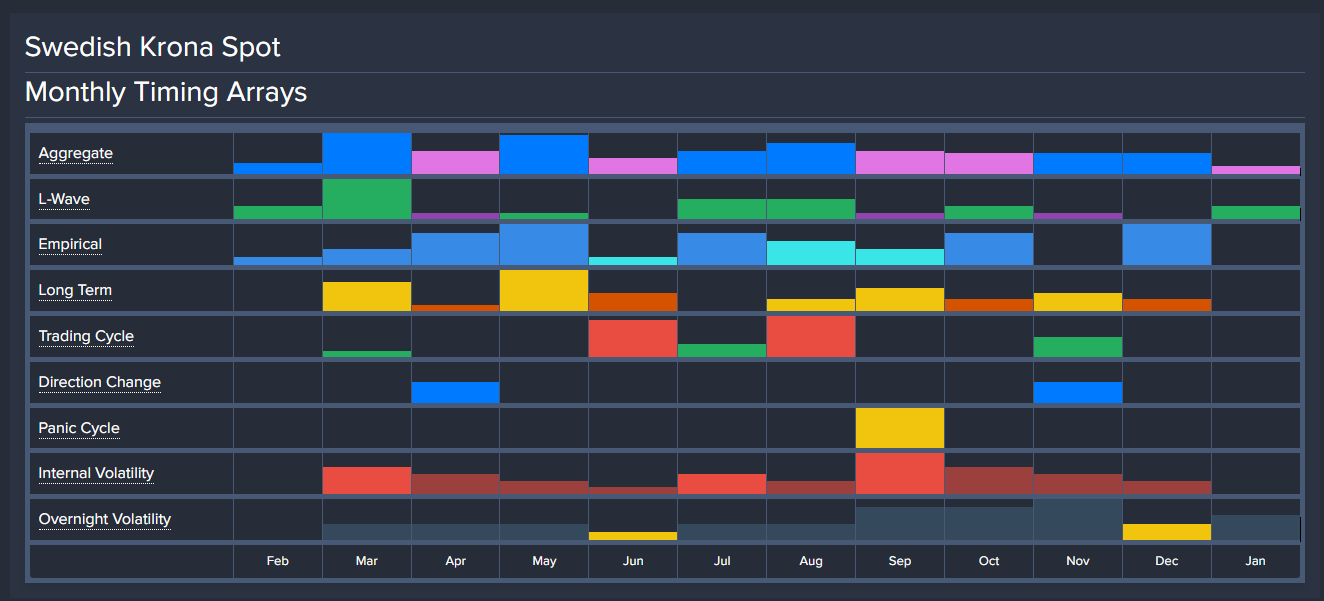The image size is (1324, 601).
Task: Select the red Trading Cycle bar for June
Action: click(x=633, y=338)
